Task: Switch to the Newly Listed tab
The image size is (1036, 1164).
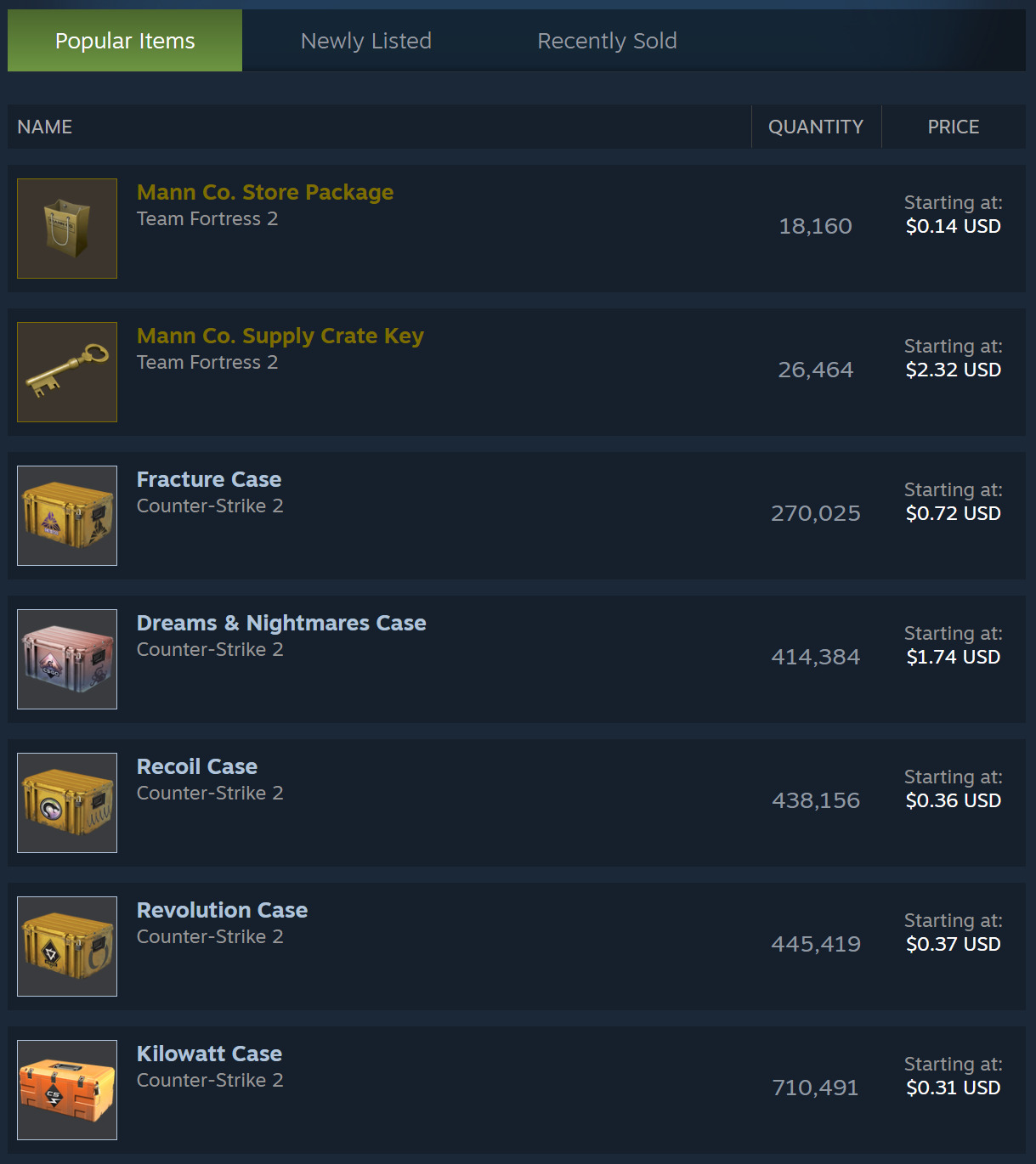Action: pos(366,41)
